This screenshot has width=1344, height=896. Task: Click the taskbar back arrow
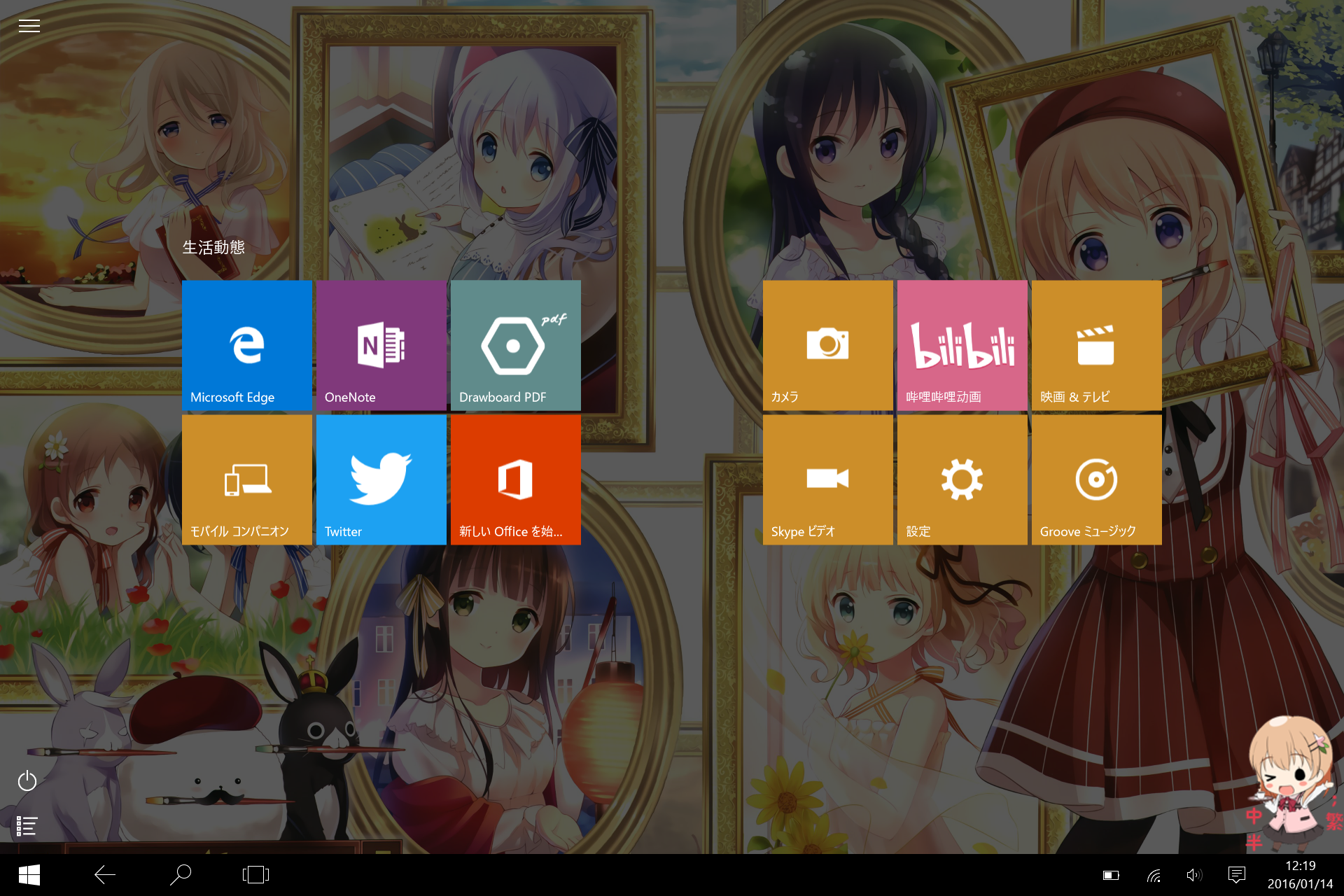[105, 875]
